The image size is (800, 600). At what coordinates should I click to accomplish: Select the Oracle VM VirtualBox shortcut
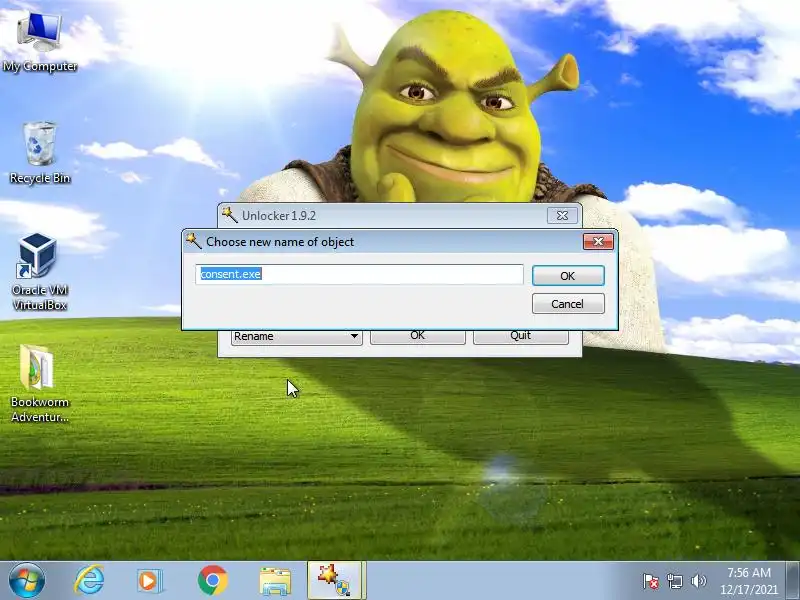[x=40, y=272]
